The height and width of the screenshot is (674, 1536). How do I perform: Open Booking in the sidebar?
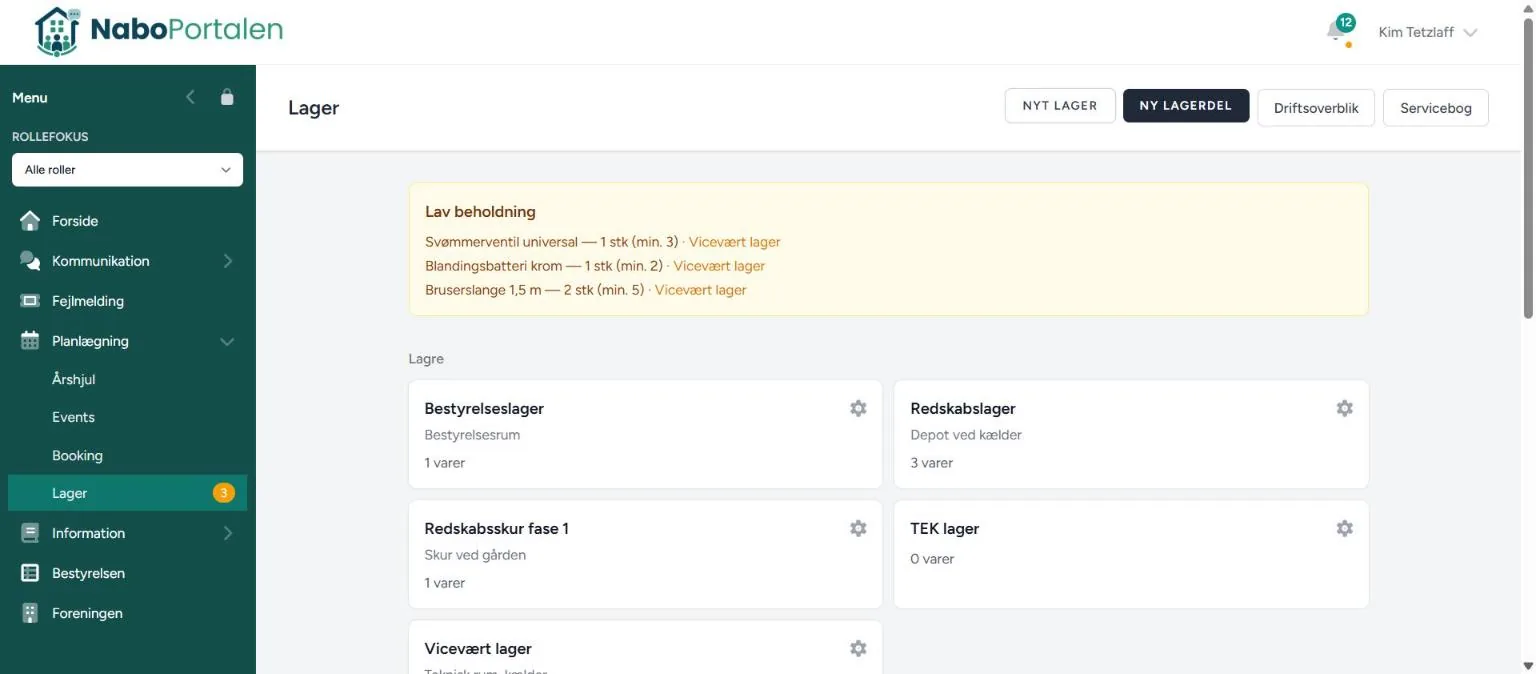(77, 455)
